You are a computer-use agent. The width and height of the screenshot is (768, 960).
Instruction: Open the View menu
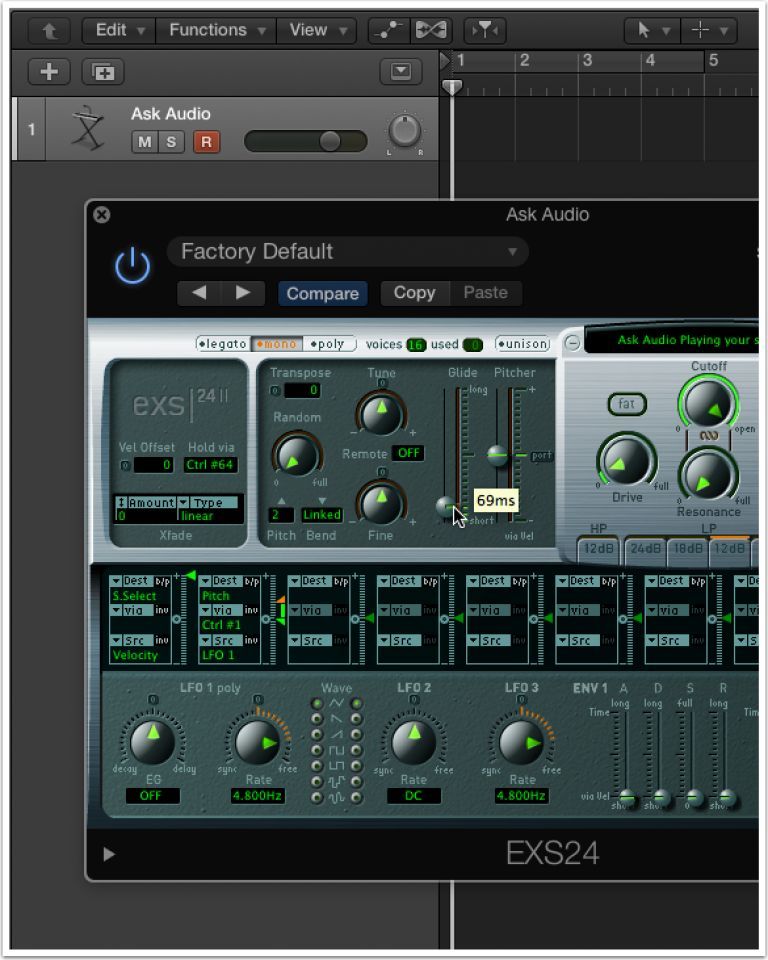point(317,30)
